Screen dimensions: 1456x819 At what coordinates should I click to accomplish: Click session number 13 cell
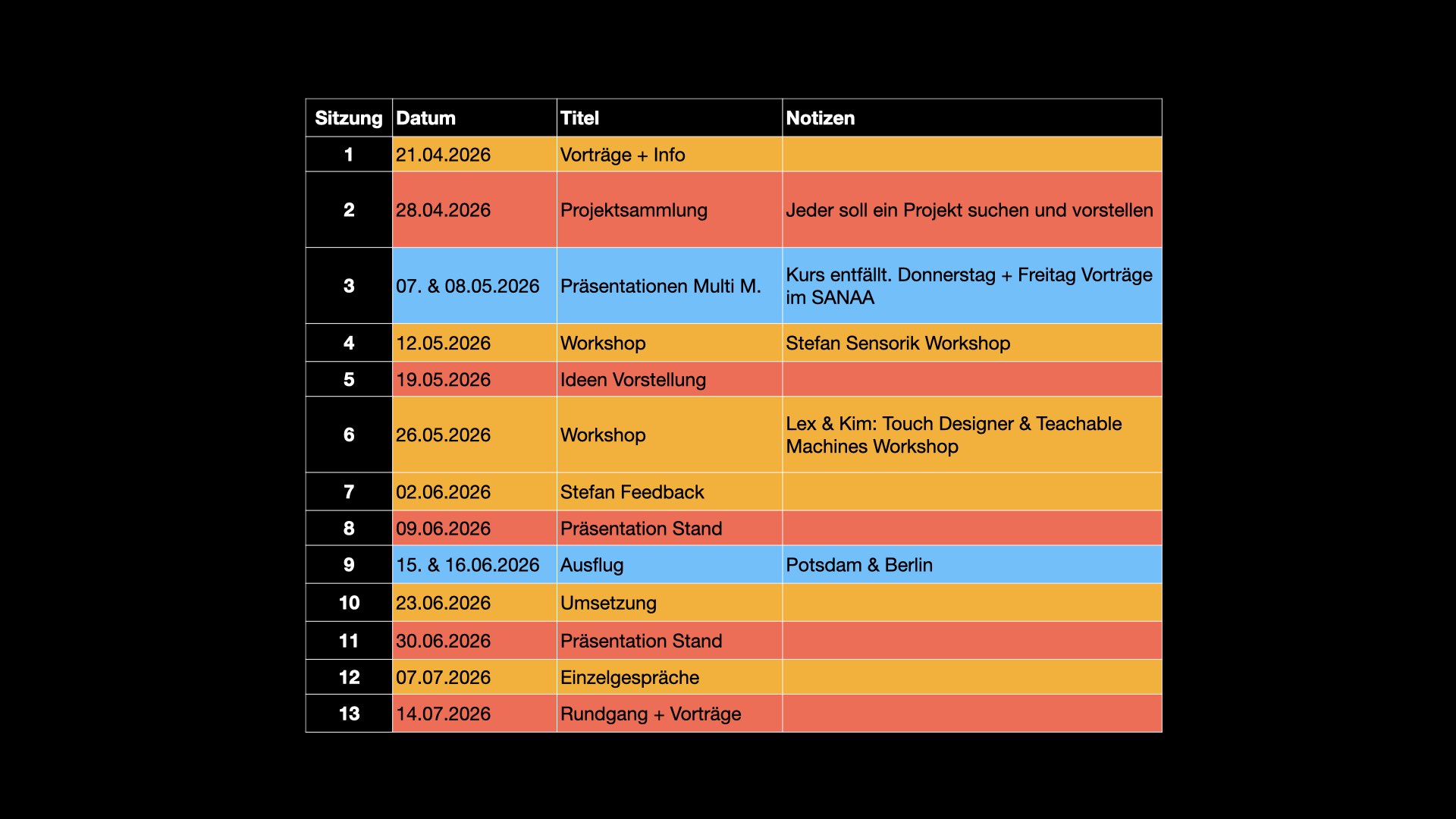[x=349, y=713]
